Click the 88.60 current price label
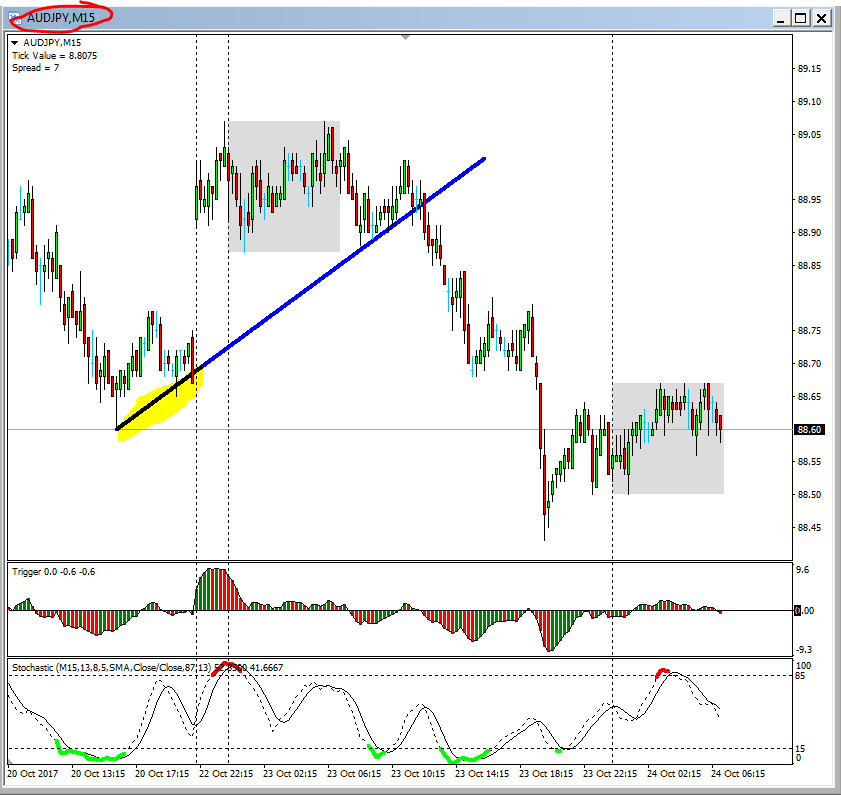Image resolution: width=841 pixels, height=795 pixels. point(809,430)
